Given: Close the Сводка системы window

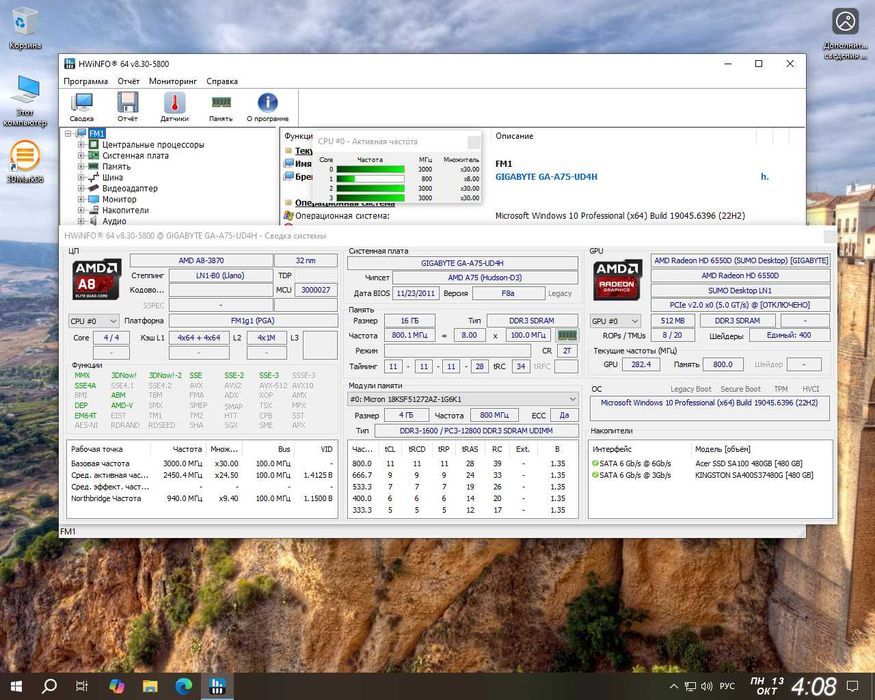Looking at the screenshot, I should click(x=829, y=236).
